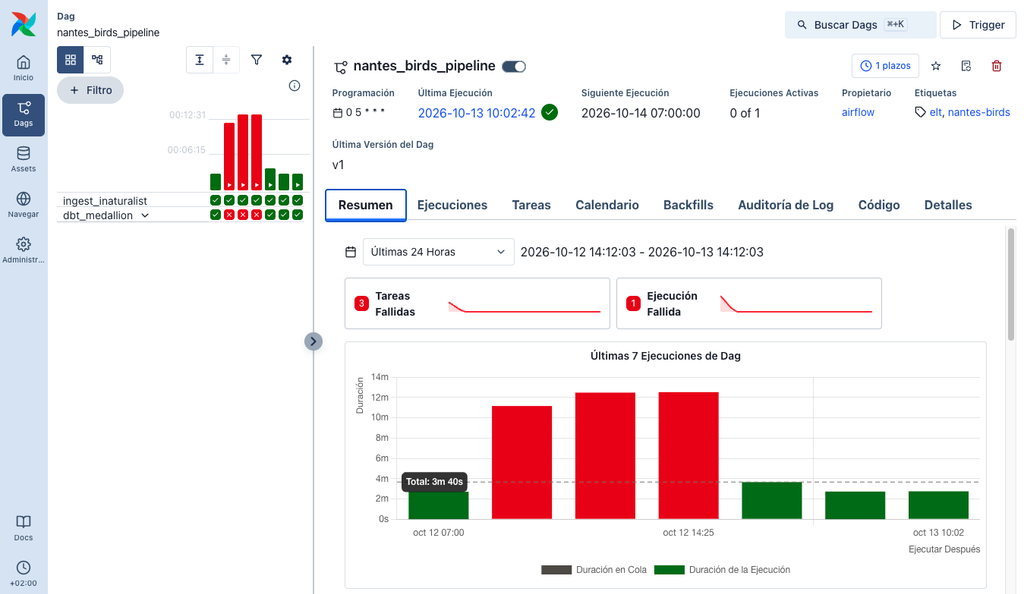
Task: Click the info icon near the grid
Action: coord(295,86)
